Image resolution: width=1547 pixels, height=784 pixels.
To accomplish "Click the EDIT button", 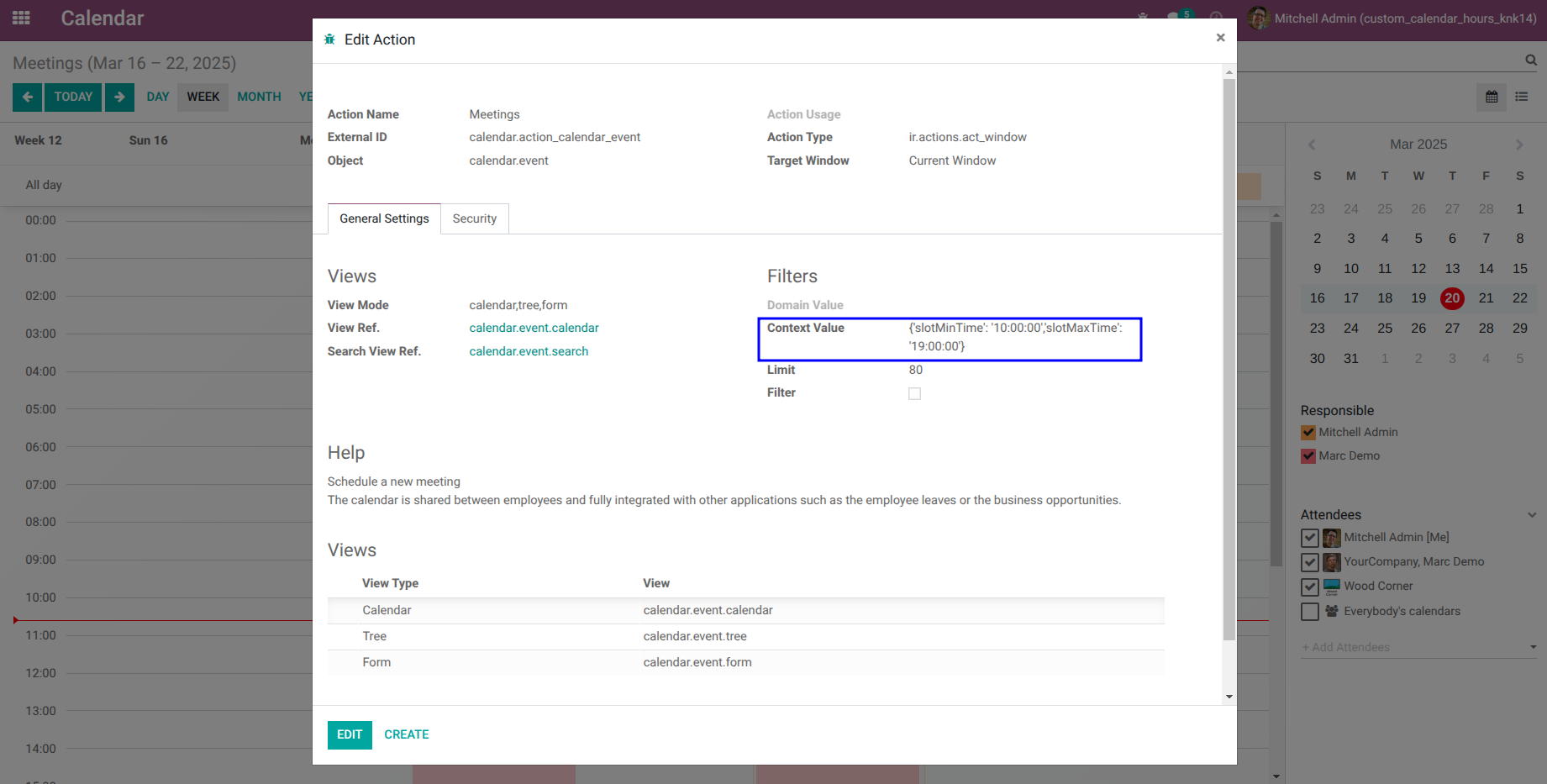I will [x=350, y=734].
